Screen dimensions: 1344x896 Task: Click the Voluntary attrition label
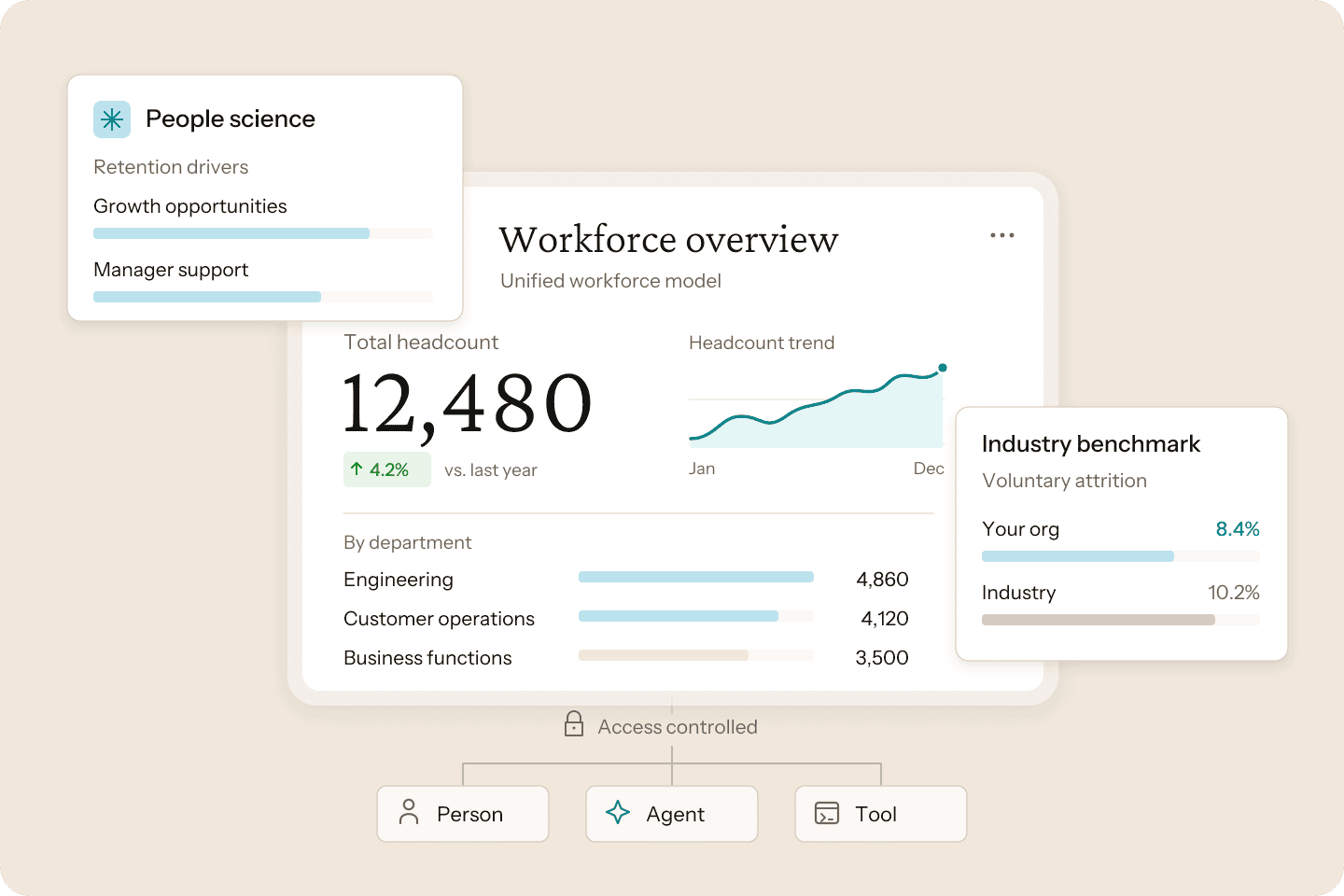(1064, 482)
